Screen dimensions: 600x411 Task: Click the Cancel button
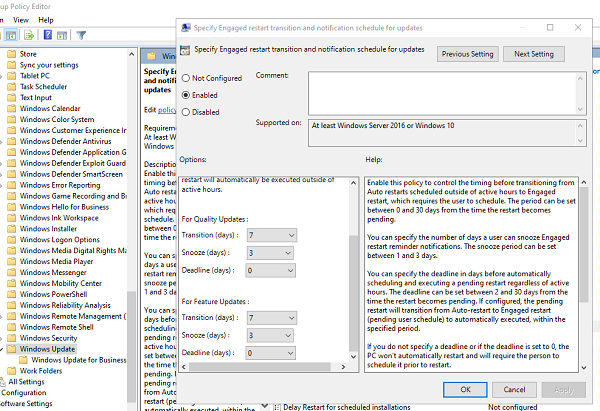tap(514, 390)
